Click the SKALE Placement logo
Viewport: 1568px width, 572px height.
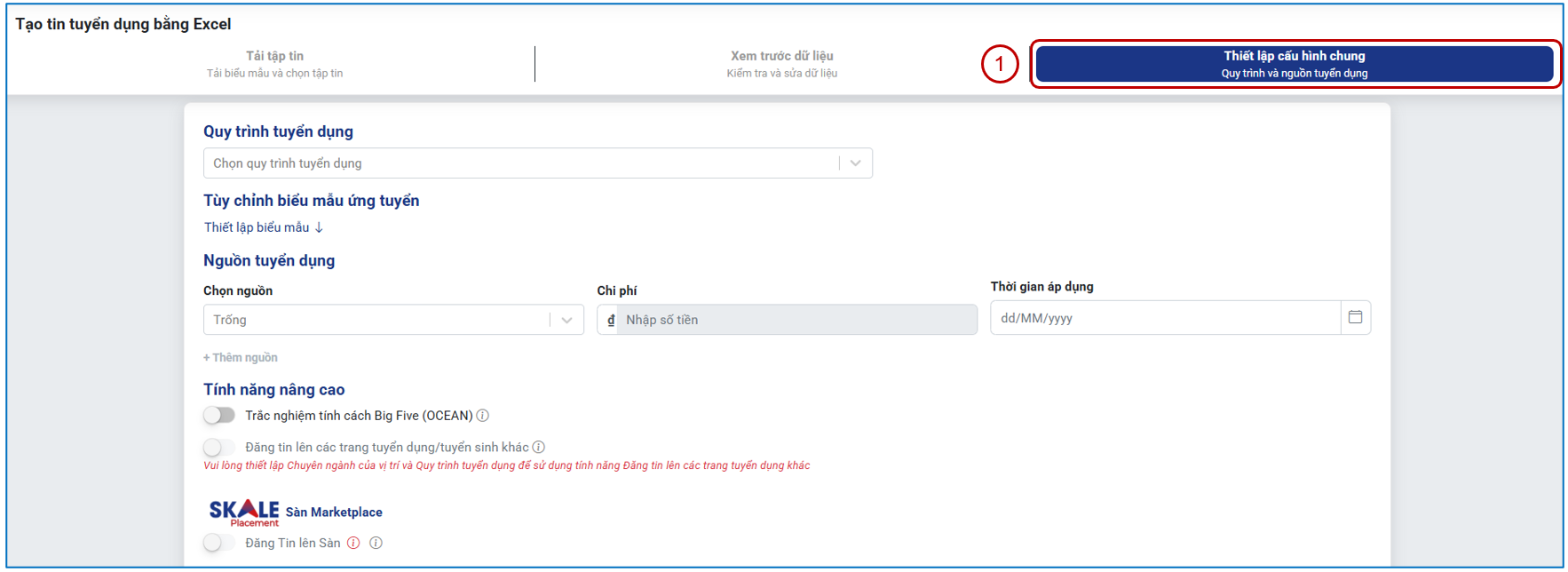tap(244, 512)
